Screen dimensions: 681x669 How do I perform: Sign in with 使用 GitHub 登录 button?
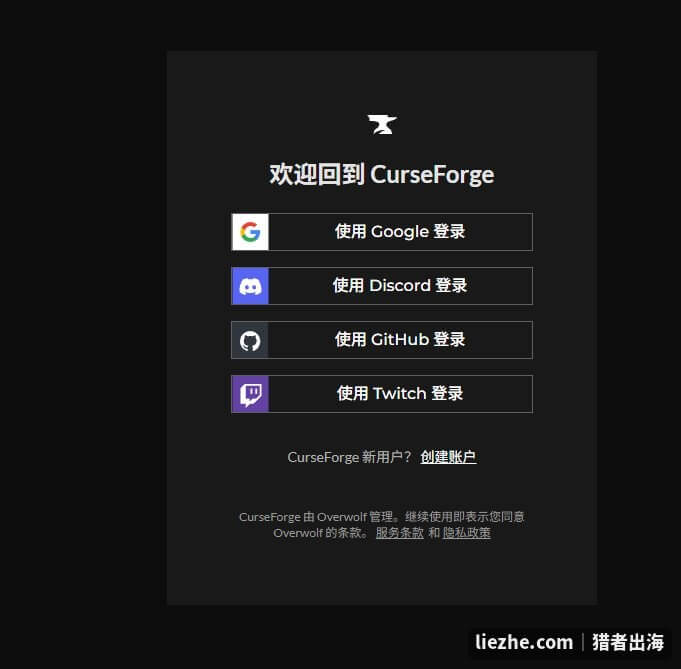pyautogui.click(x=382, y=340)
